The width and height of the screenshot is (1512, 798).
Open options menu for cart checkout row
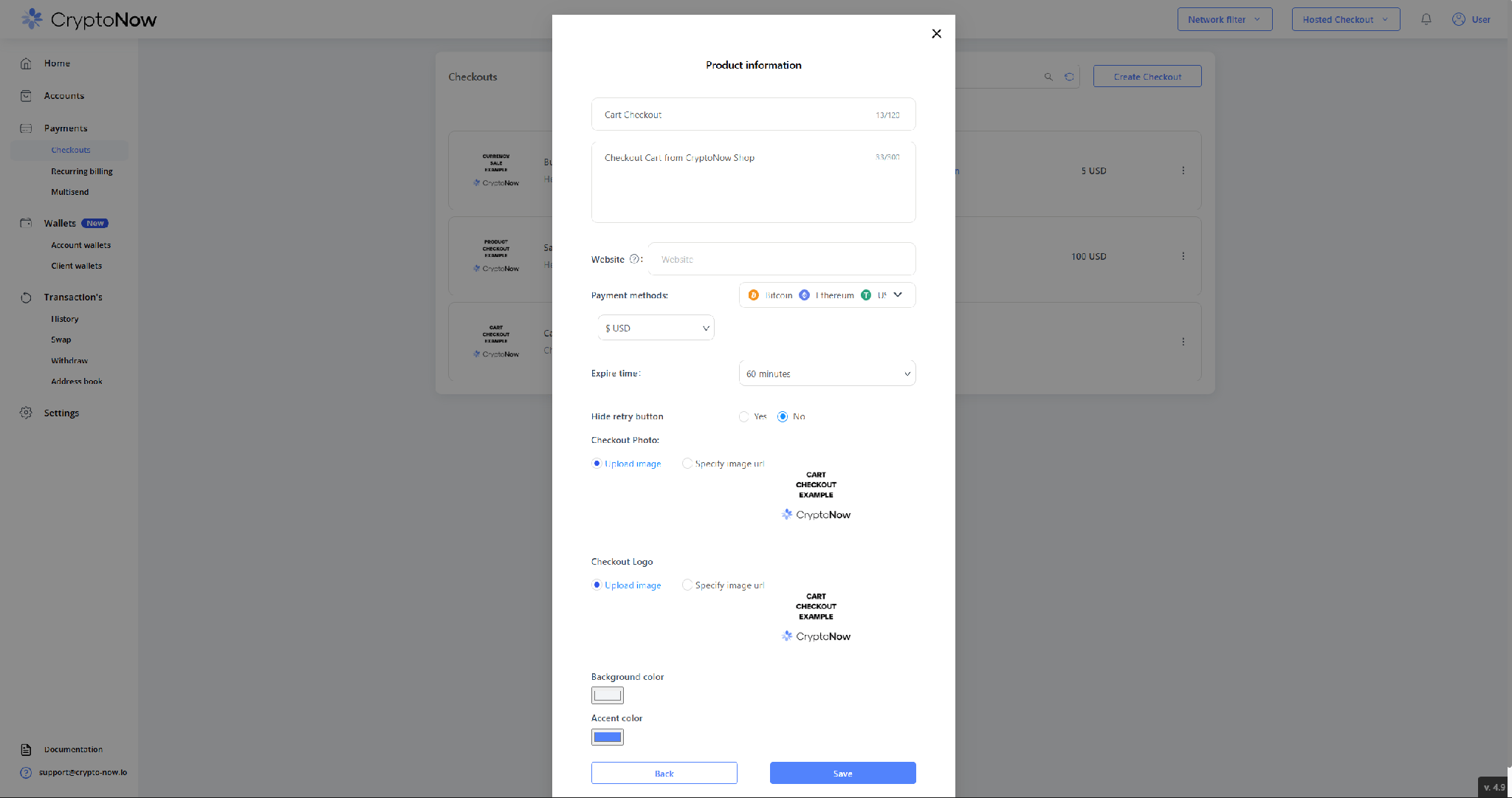pyautogui.click(x=1183, y=342)
